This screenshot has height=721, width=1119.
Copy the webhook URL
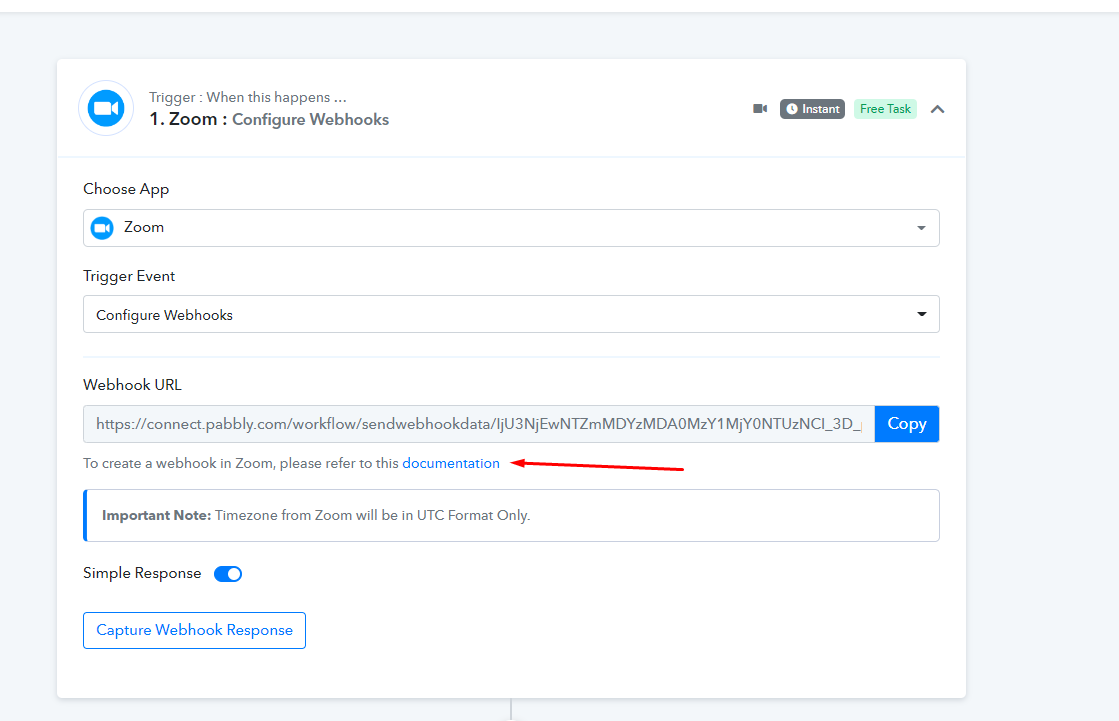[x=906, y=424]
